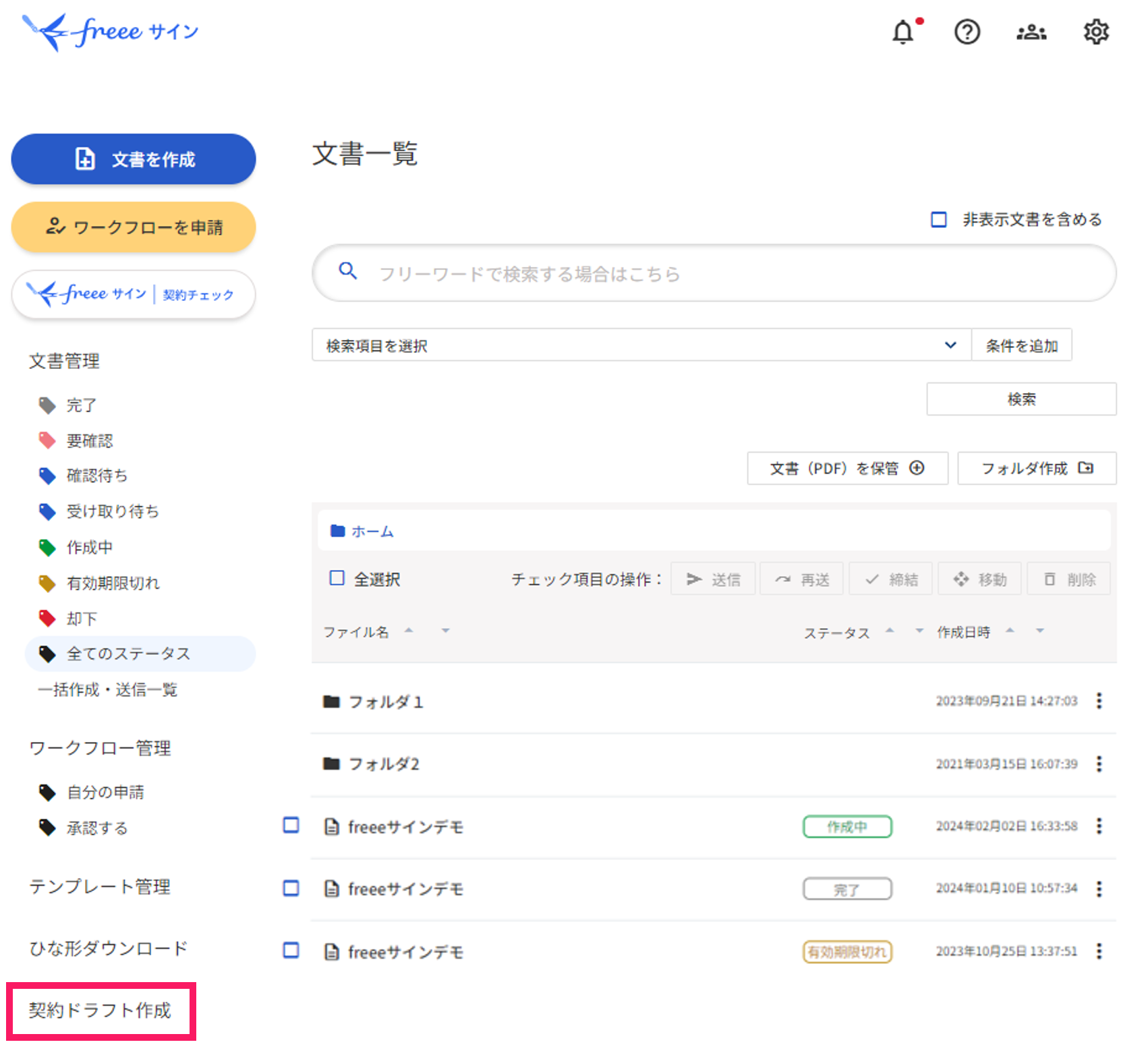Open the 検索項目を選択 dropdown

coord(641,345)
